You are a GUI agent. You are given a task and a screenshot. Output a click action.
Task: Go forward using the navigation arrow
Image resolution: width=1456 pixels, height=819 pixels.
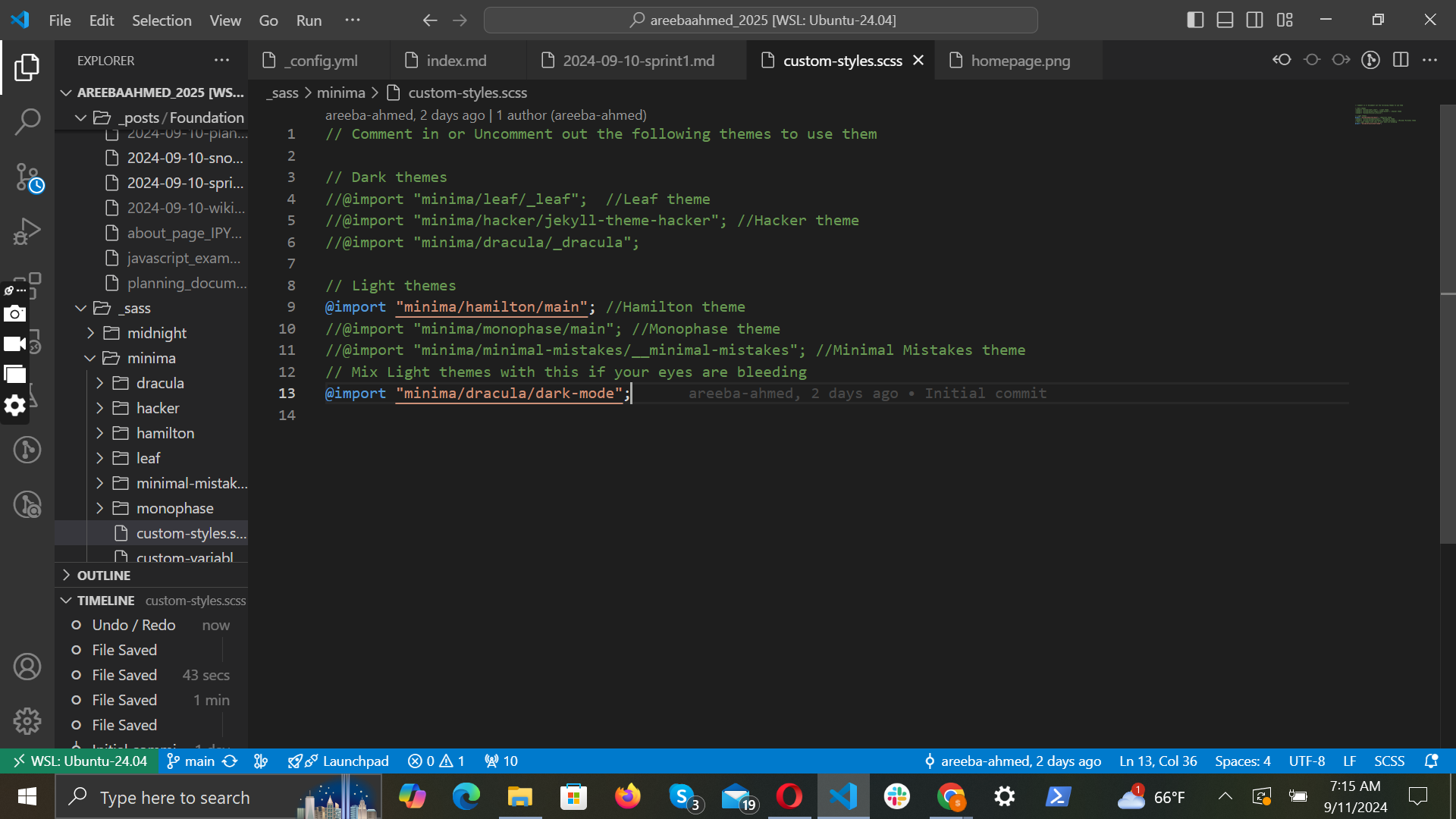coord(460,20)
